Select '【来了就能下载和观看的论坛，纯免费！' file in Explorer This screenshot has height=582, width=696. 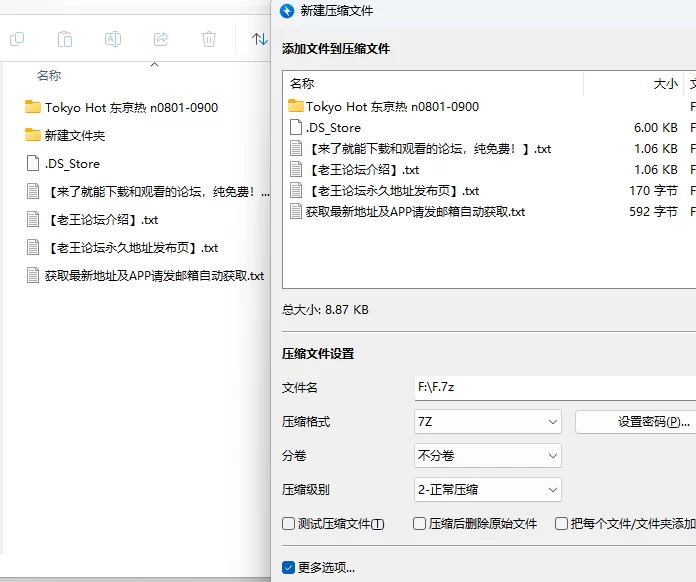[158, 192]
